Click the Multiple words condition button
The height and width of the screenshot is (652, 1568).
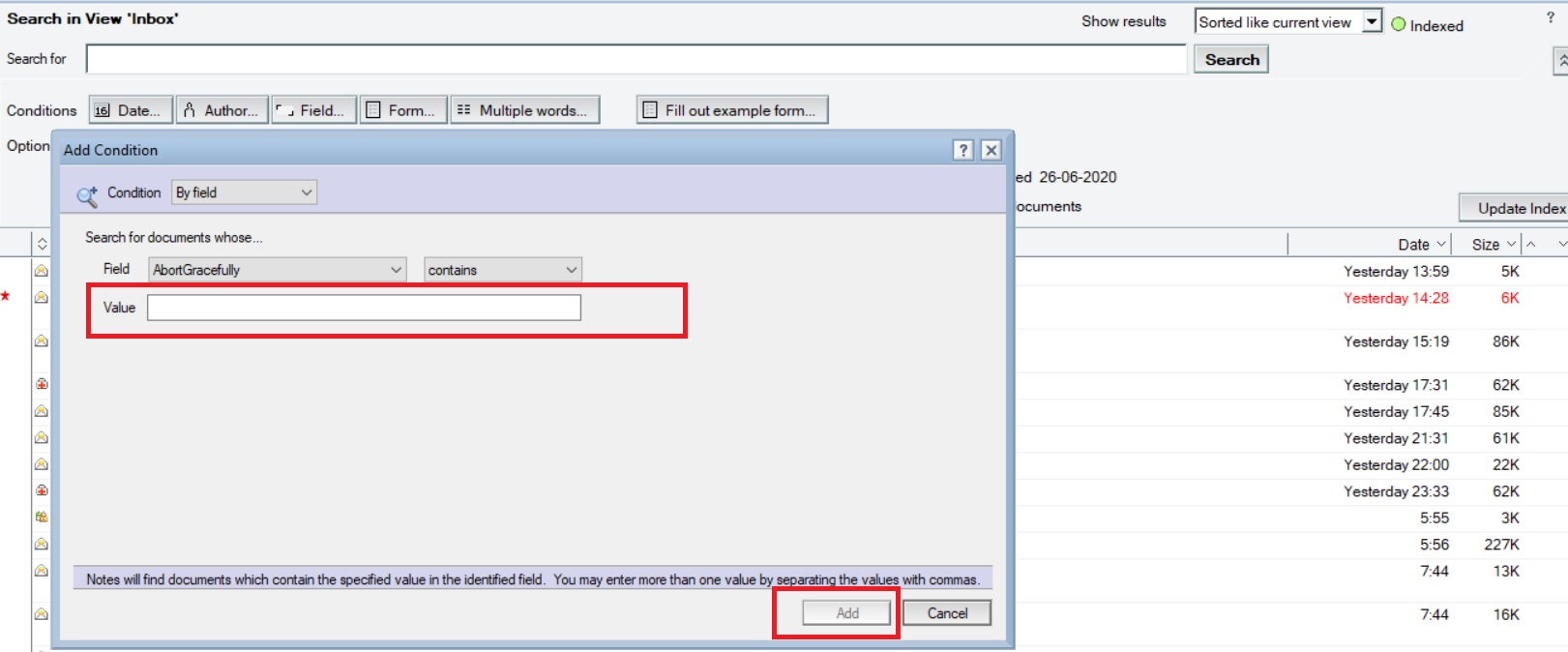coord(524,110)
